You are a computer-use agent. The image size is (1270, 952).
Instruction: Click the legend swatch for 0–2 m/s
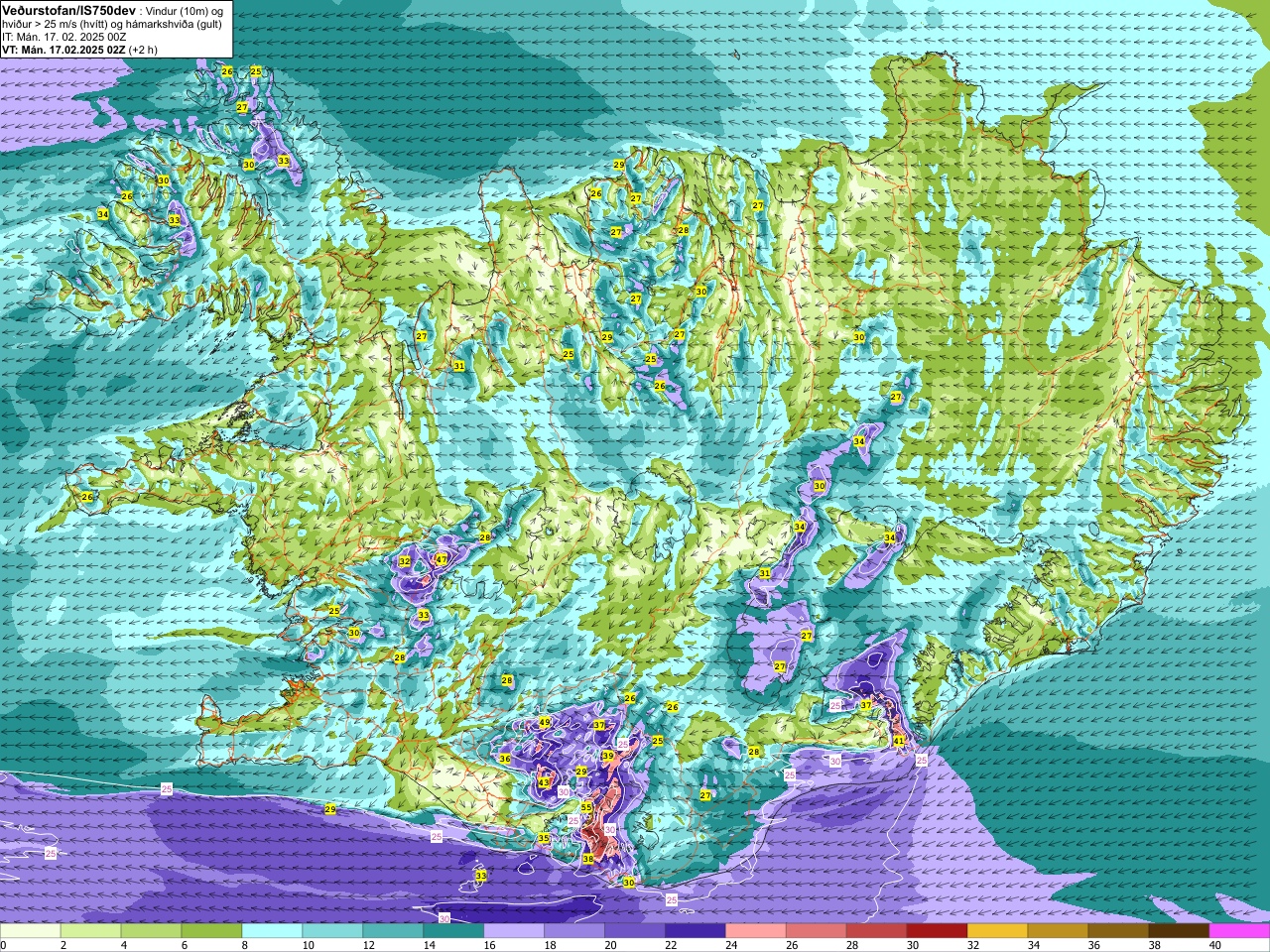[31, 931]
